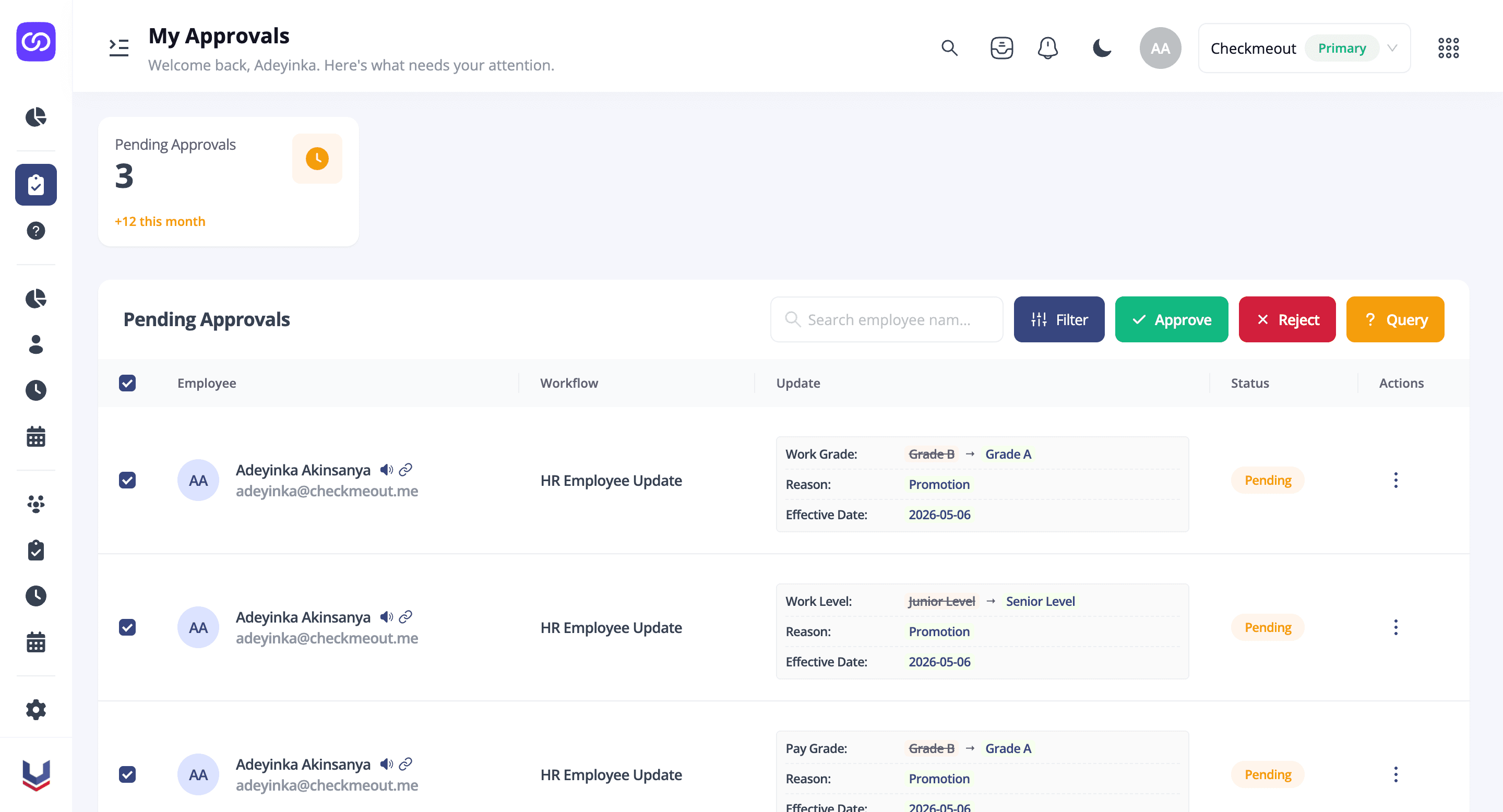Click the link icon in Work Grade row
The width and height of the screenshot is (1503, 812).
(405, 470)
